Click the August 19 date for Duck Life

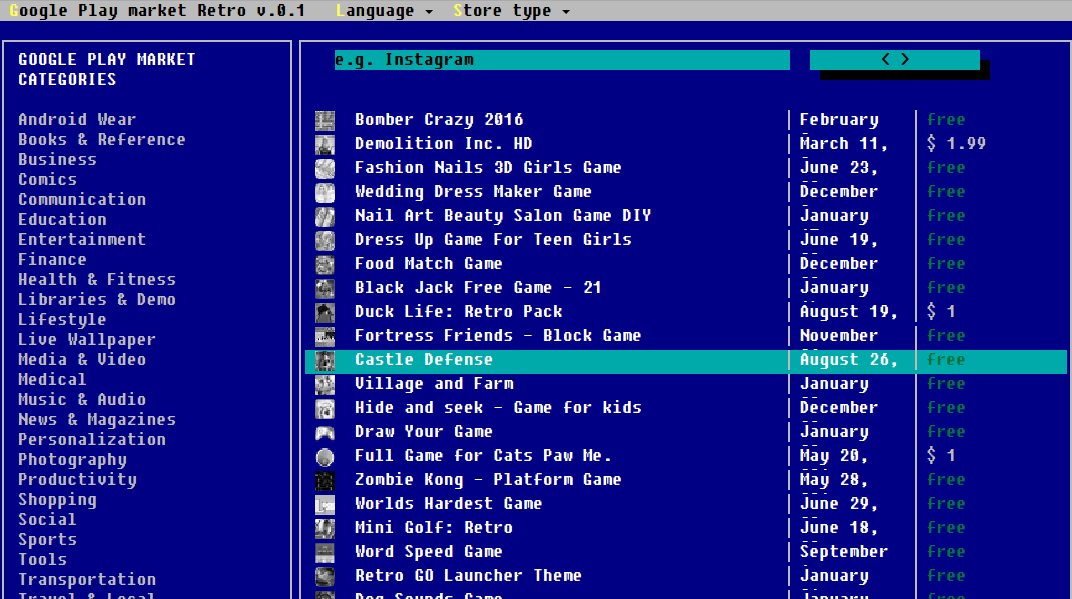click(x=848, y=312)
